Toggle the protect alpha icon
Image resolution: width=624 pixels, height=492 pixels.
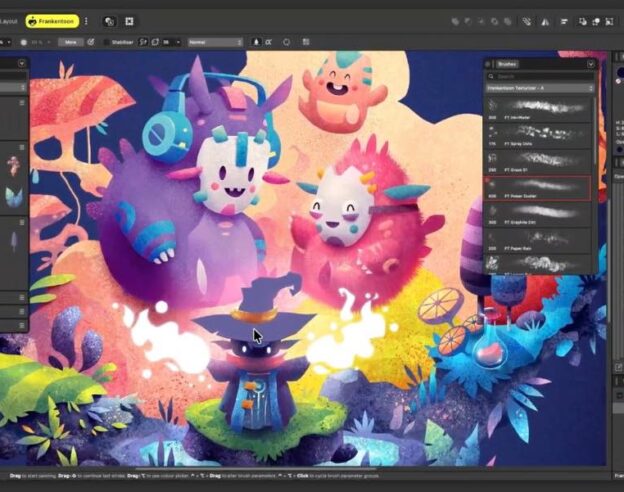pyautogui.click(x=269, y=42)
